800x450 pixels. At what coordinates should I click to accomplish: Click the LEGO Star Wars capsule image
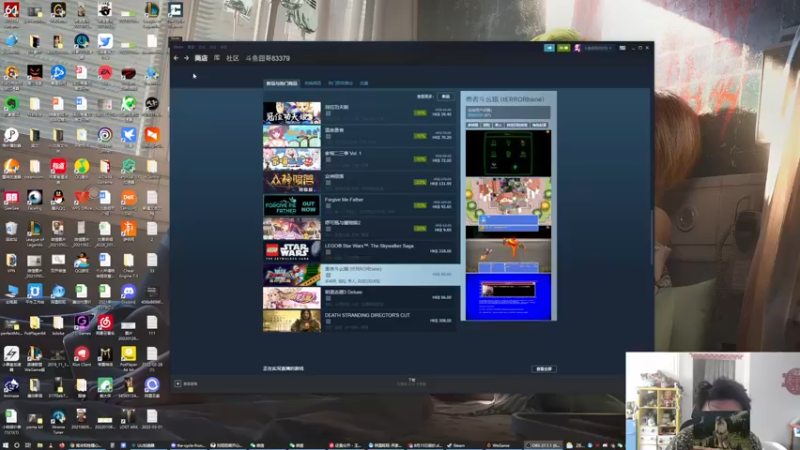tap(292, 252)
